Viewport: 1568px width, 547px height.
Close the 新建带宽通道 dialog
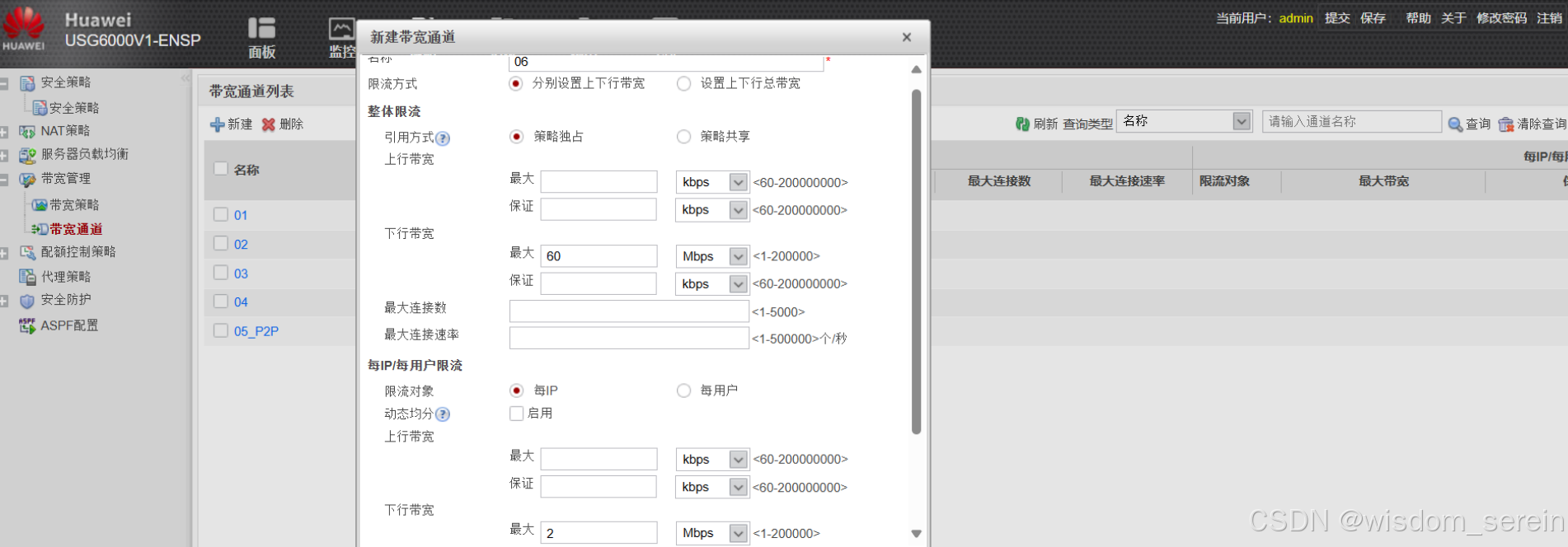pos(907,37)
